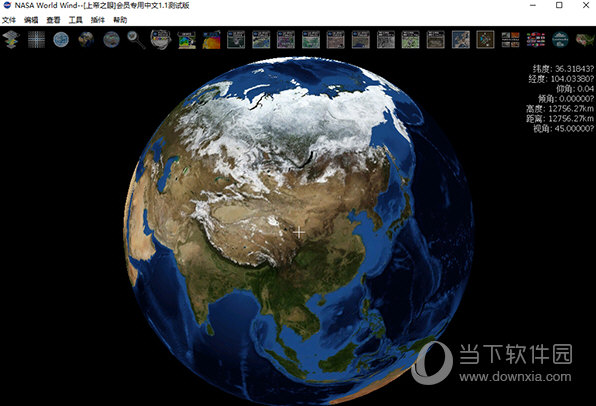The height and width of the screenshot is (406, 596).
Task: Open the Layer Manager stacked-layers icon
Action: coord(11,39)
